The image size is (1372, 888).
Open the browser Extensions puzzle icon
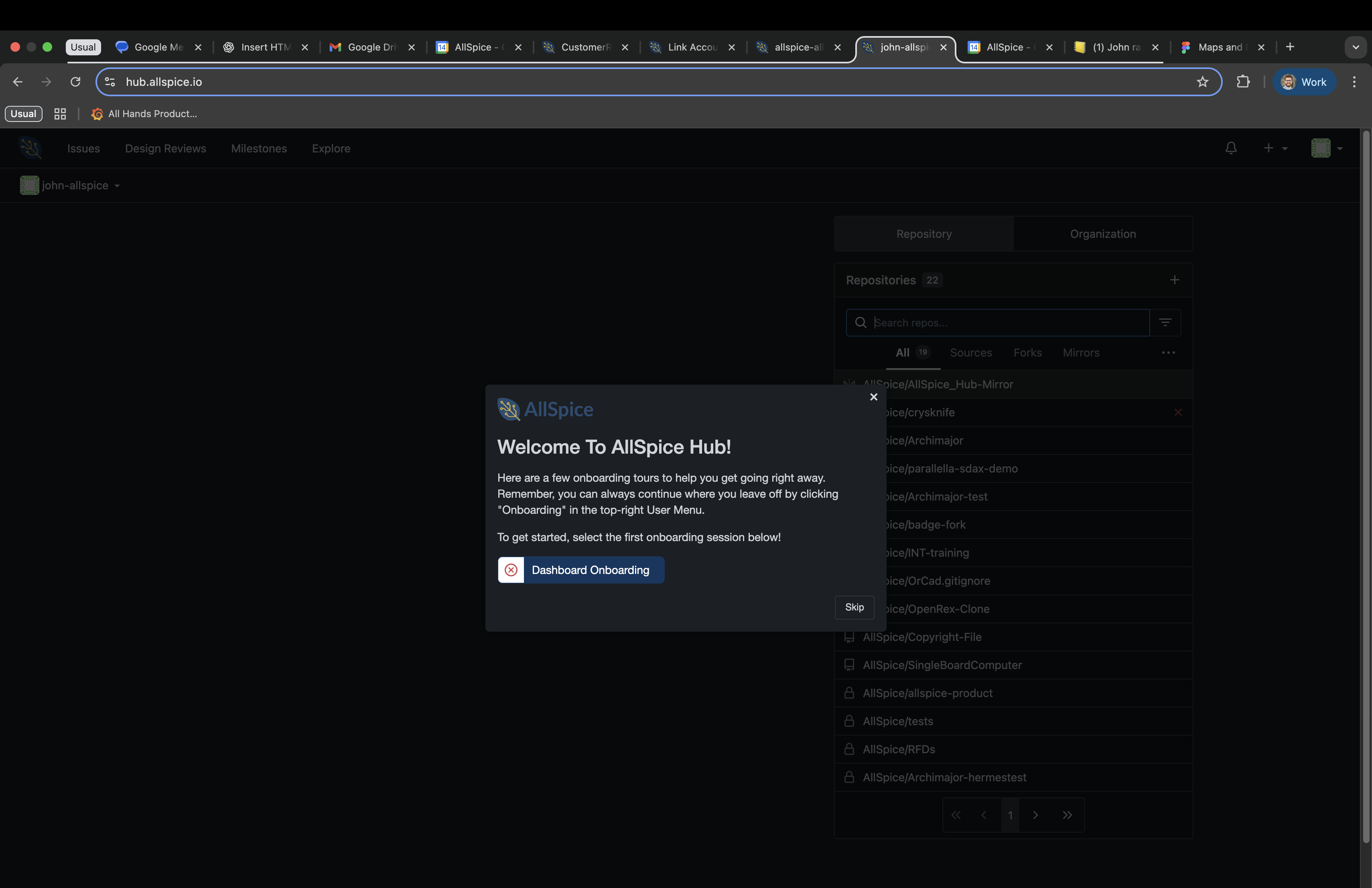coord(1243,82)
